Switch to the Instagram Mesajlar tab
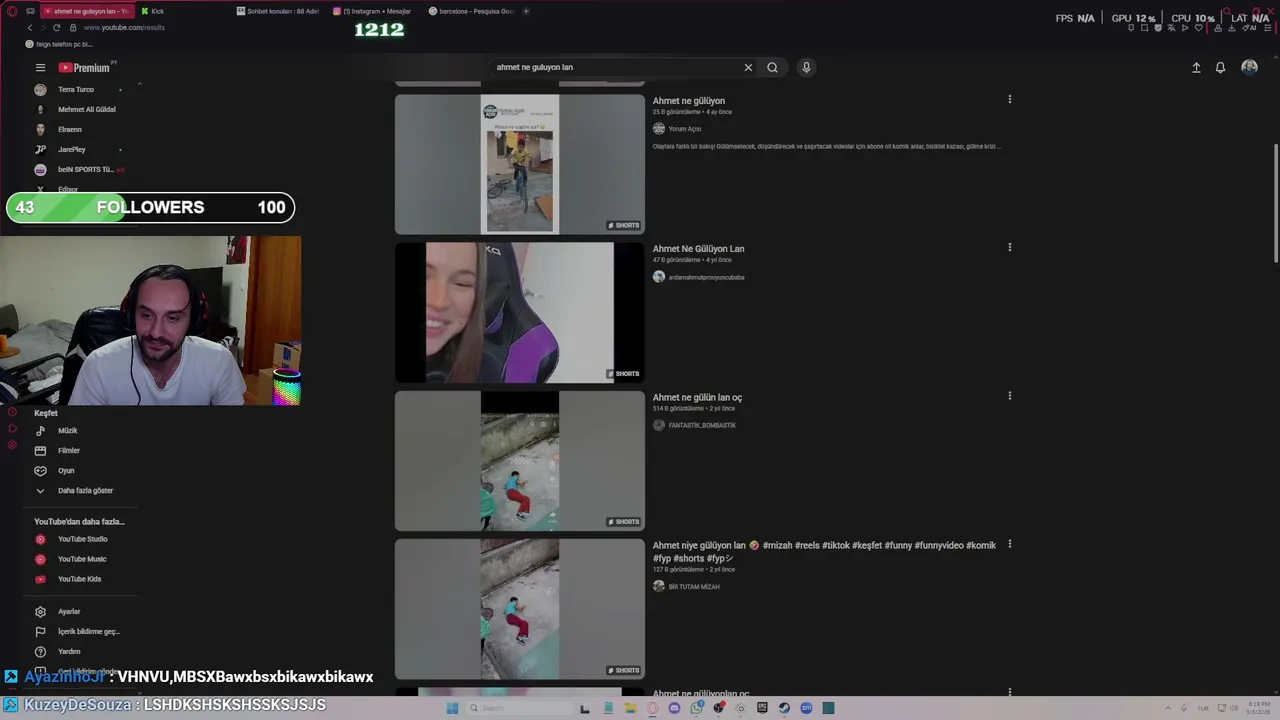The width and height of the screenshot is (1280, 720). (373, 11)
